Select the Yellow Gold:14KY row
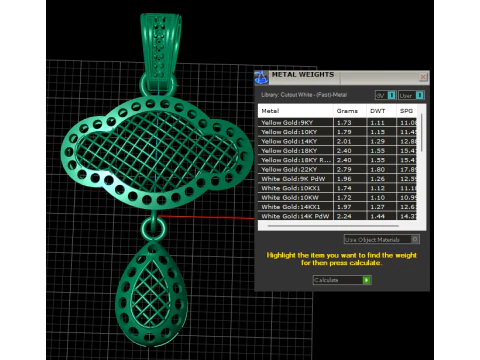Viewport: 480px width, 360px height. point(337,141)
